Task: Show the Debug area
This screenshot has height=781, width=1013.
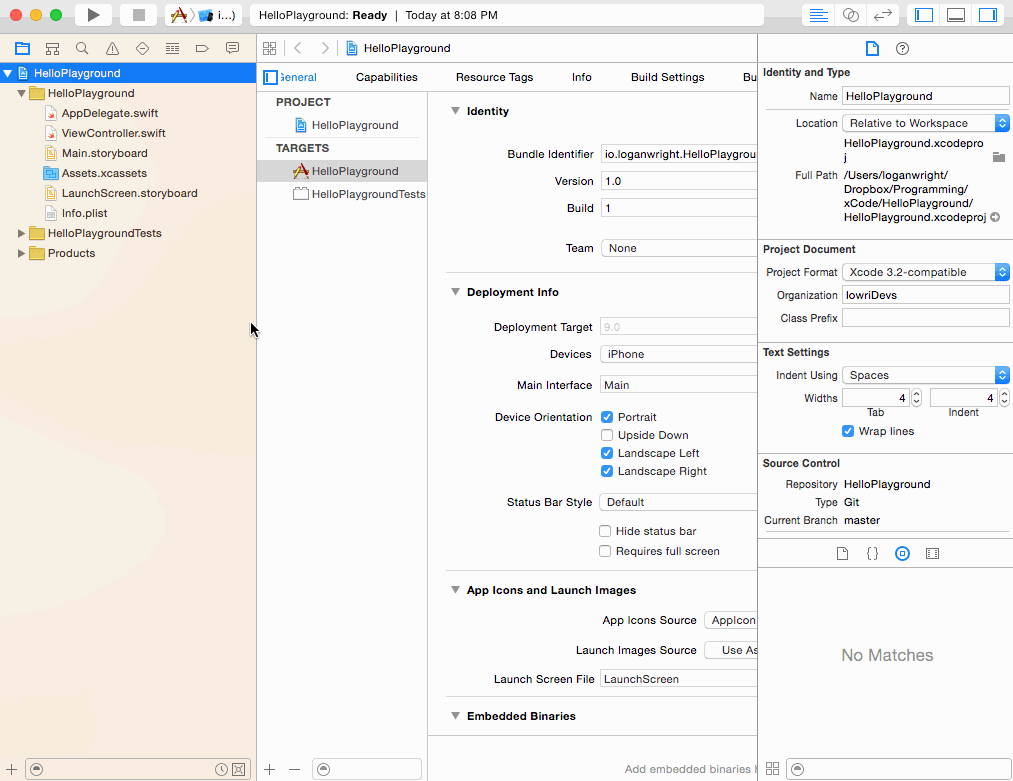Action: 956,15
